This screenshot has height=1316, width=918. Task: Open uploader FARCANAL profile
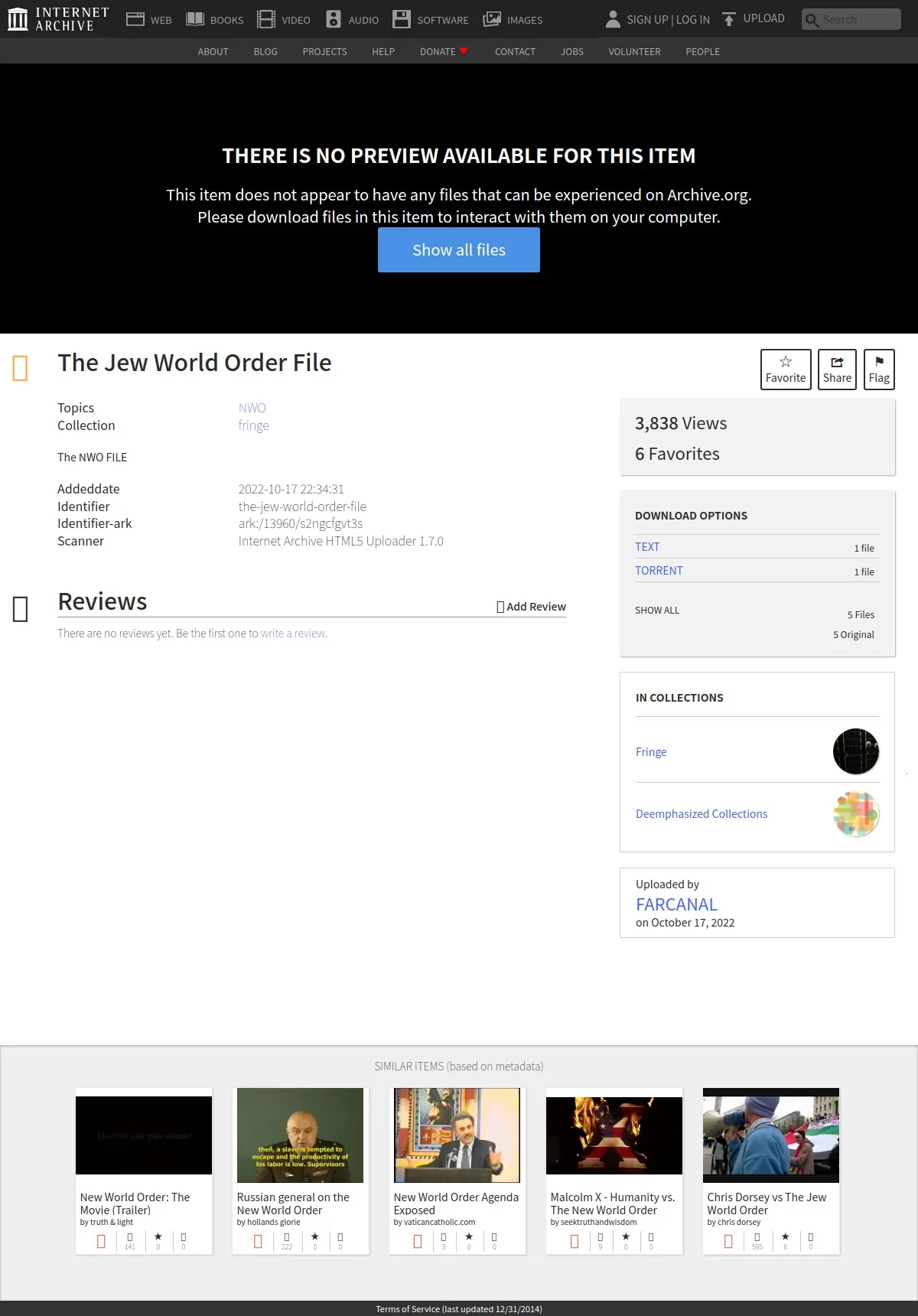[x=676, y=904]
